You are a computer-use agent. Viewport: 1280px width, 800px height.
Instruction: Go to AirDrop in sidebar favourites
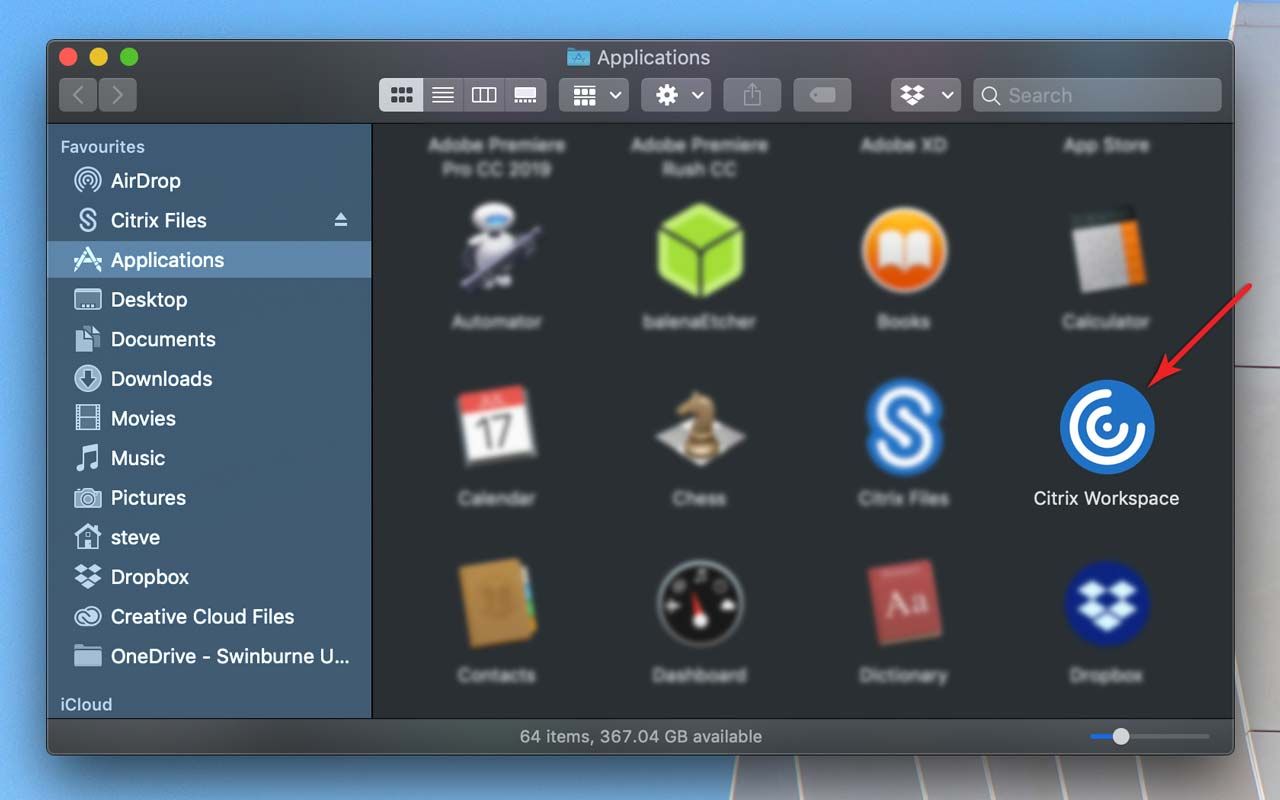click(145, 181)
